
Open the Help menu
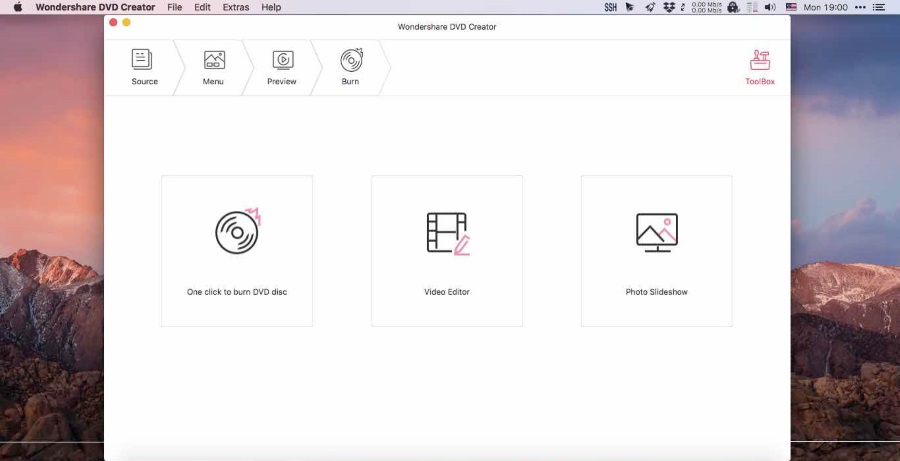tap(271, 7)
